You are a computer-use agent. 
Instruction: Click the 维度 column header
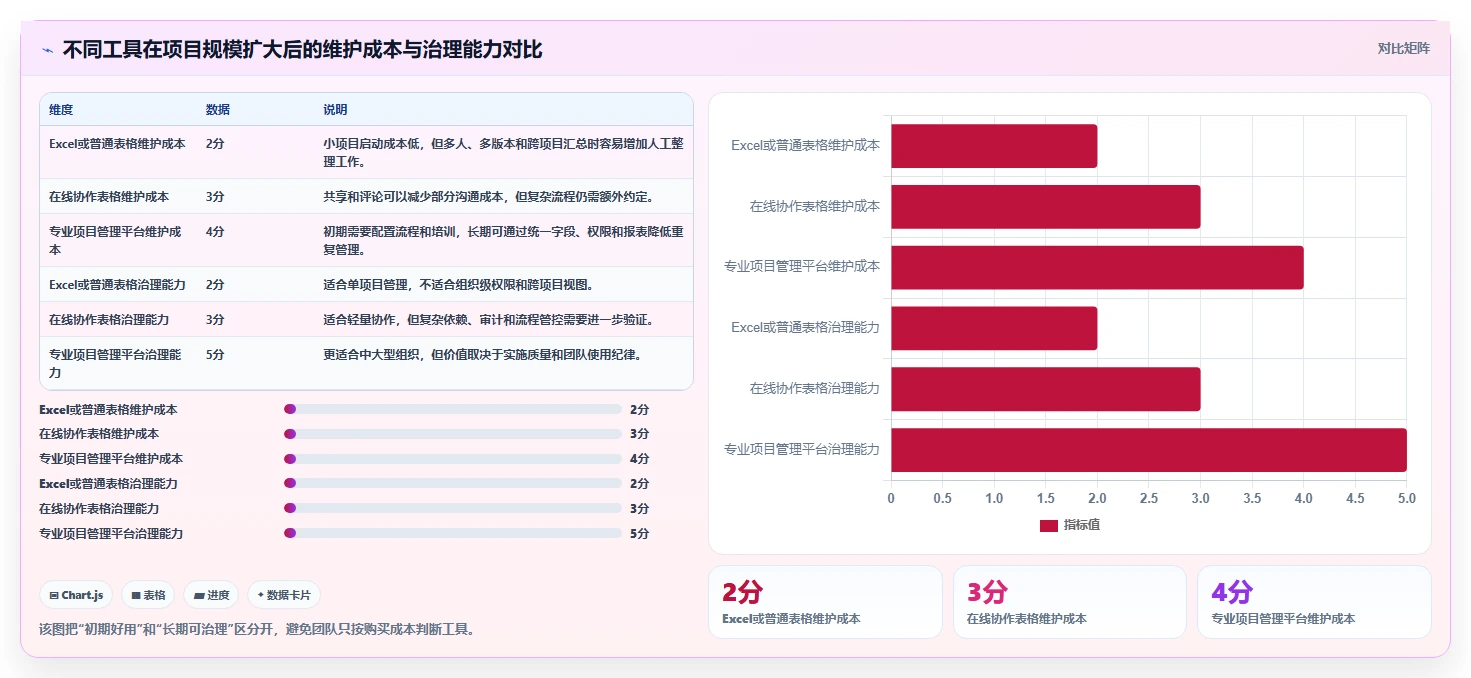(x=61, y=109)
